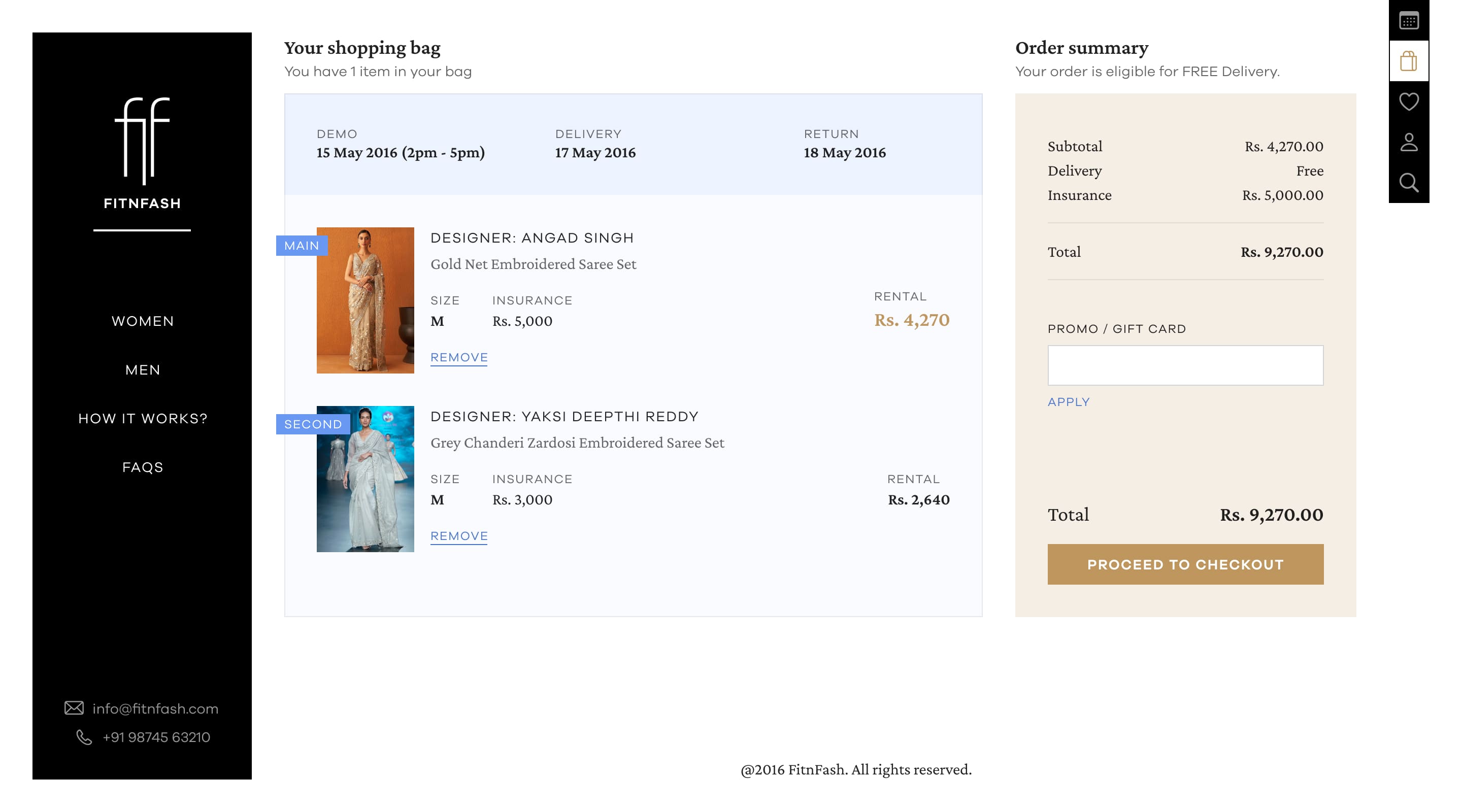Screen dimensions: 1462x812
Task: Click the user account icon
Action: tap(1408, 142)
